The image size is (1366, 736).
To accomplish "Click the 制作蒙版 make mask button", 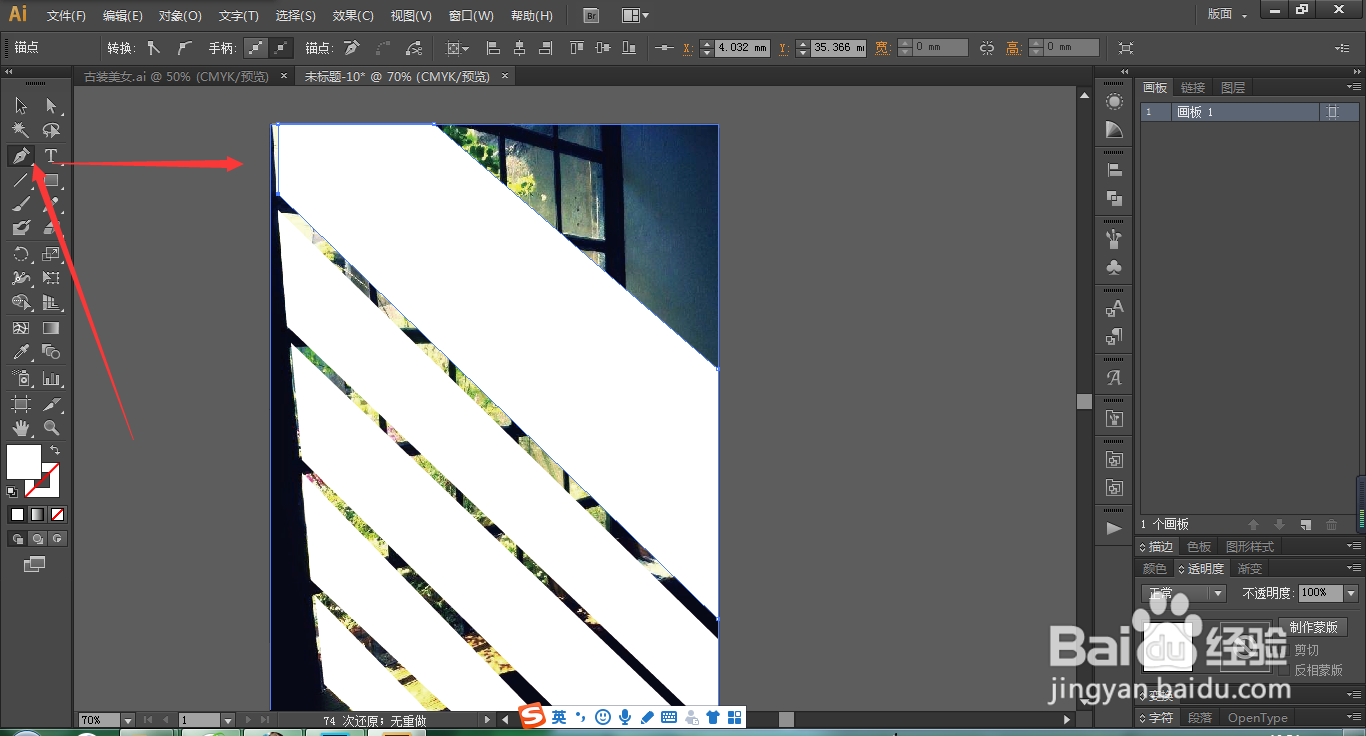I will 1313,627.
